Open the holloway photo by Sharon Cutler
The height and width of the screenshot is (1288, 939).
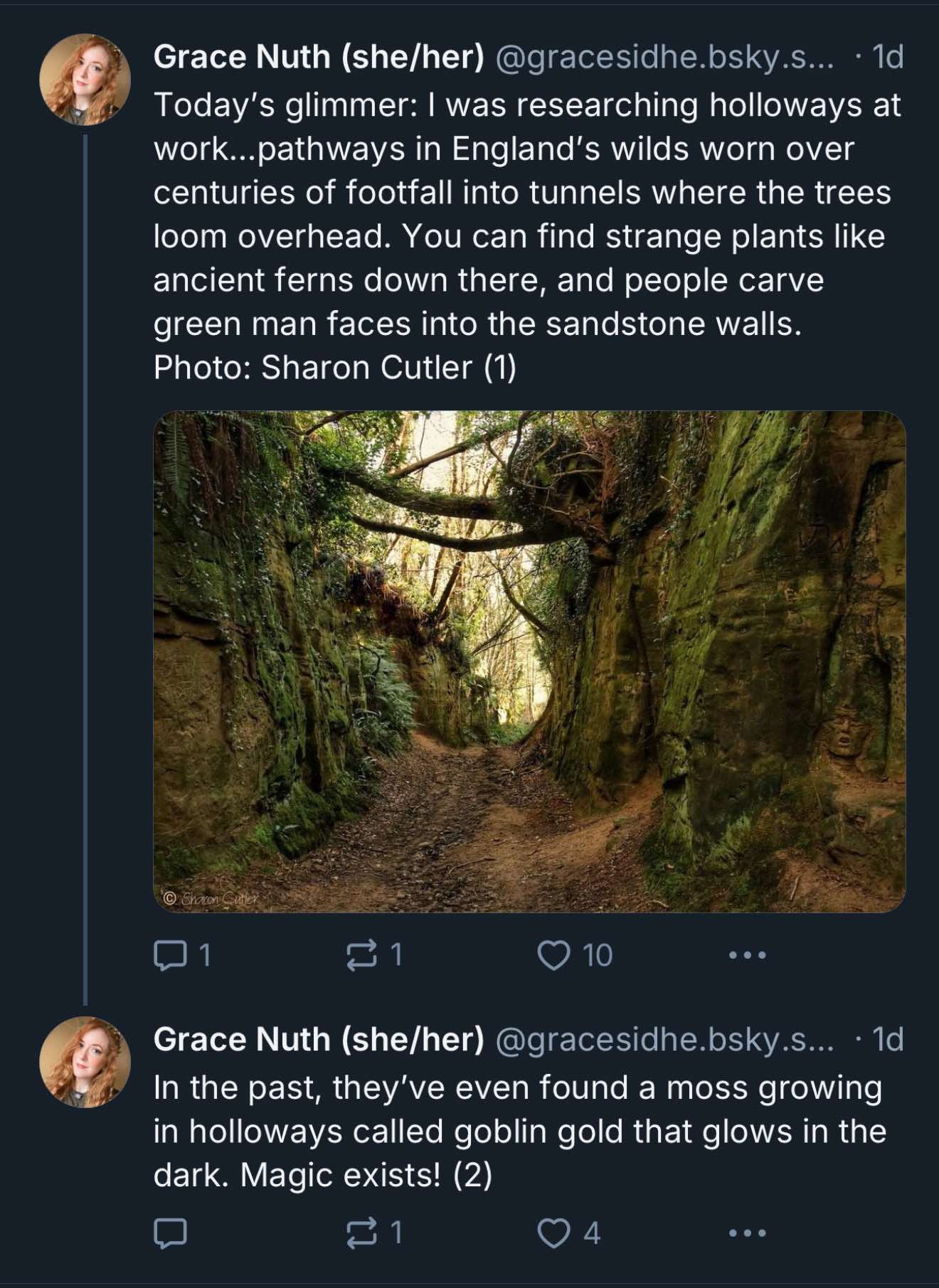click(x=529, y=661)
